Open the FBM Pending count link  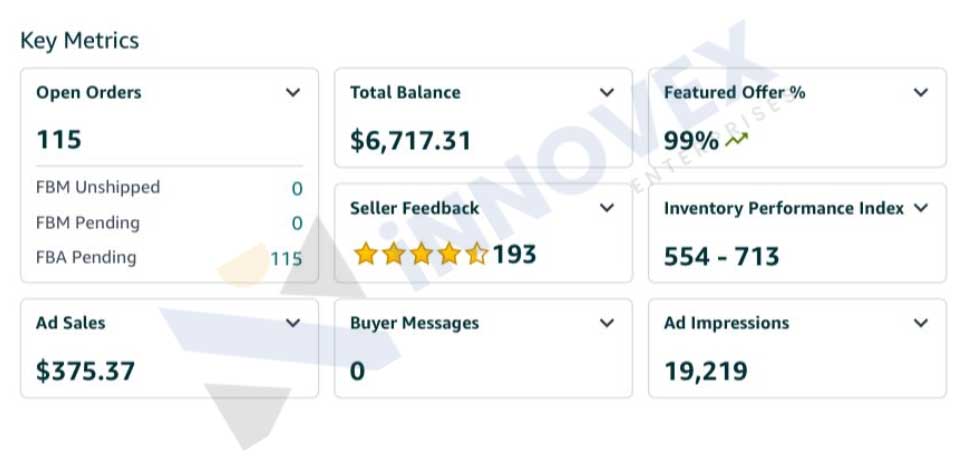297,223
